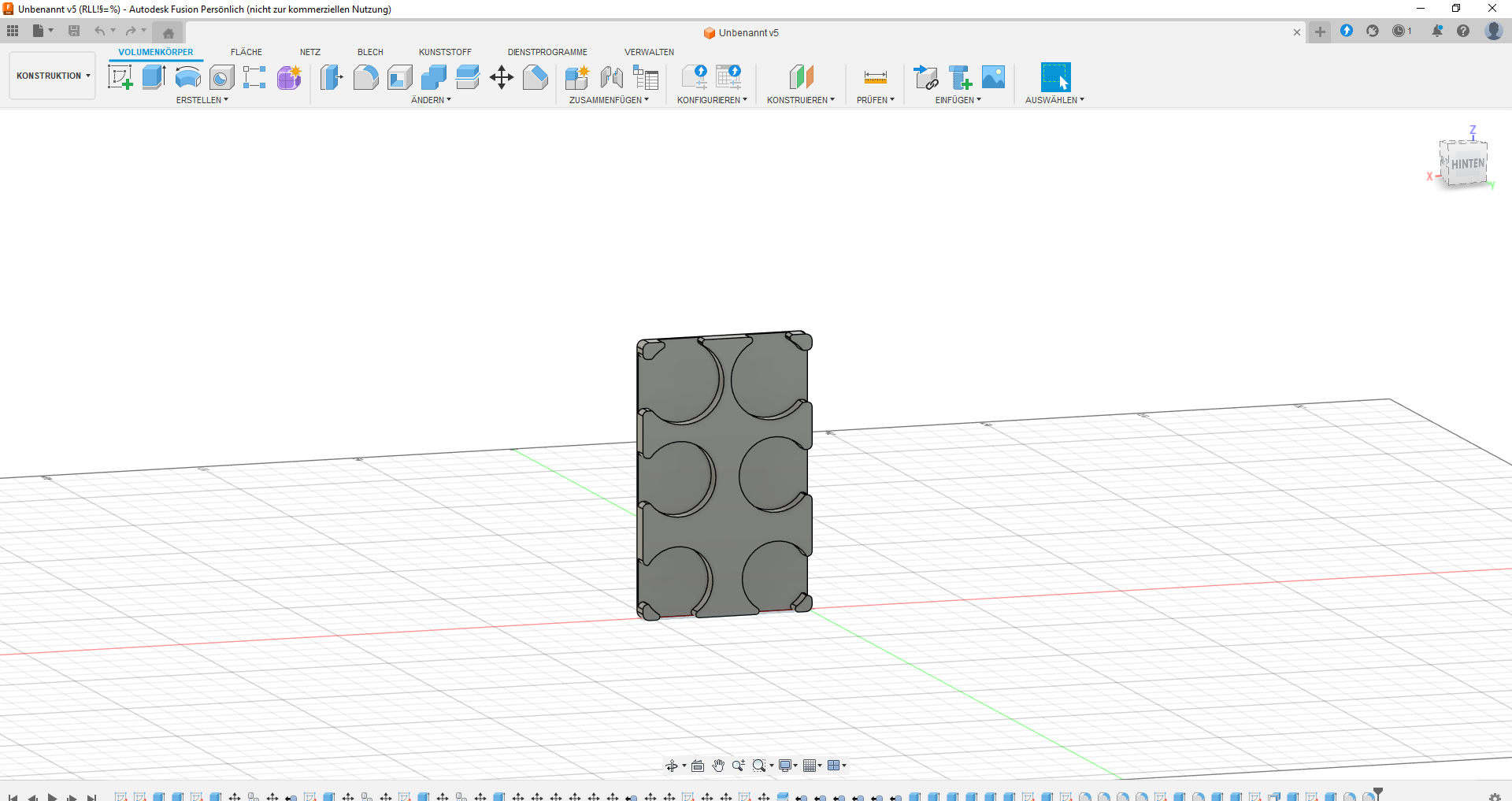
Task: Click the Insert Derive icon
Action: click(x=926, y=77)
